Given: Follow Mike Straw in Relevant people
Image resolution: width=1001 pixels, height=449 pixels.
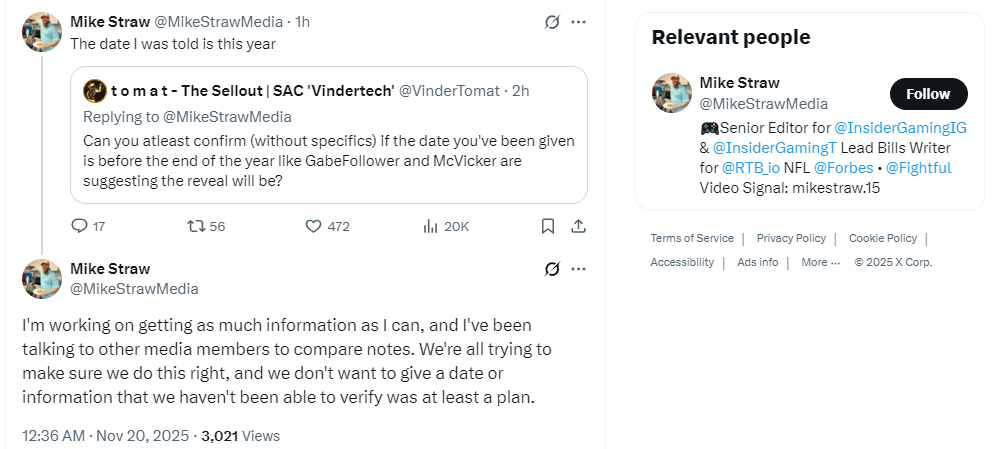Looking at the screenshot, I should tap(929, 95).
